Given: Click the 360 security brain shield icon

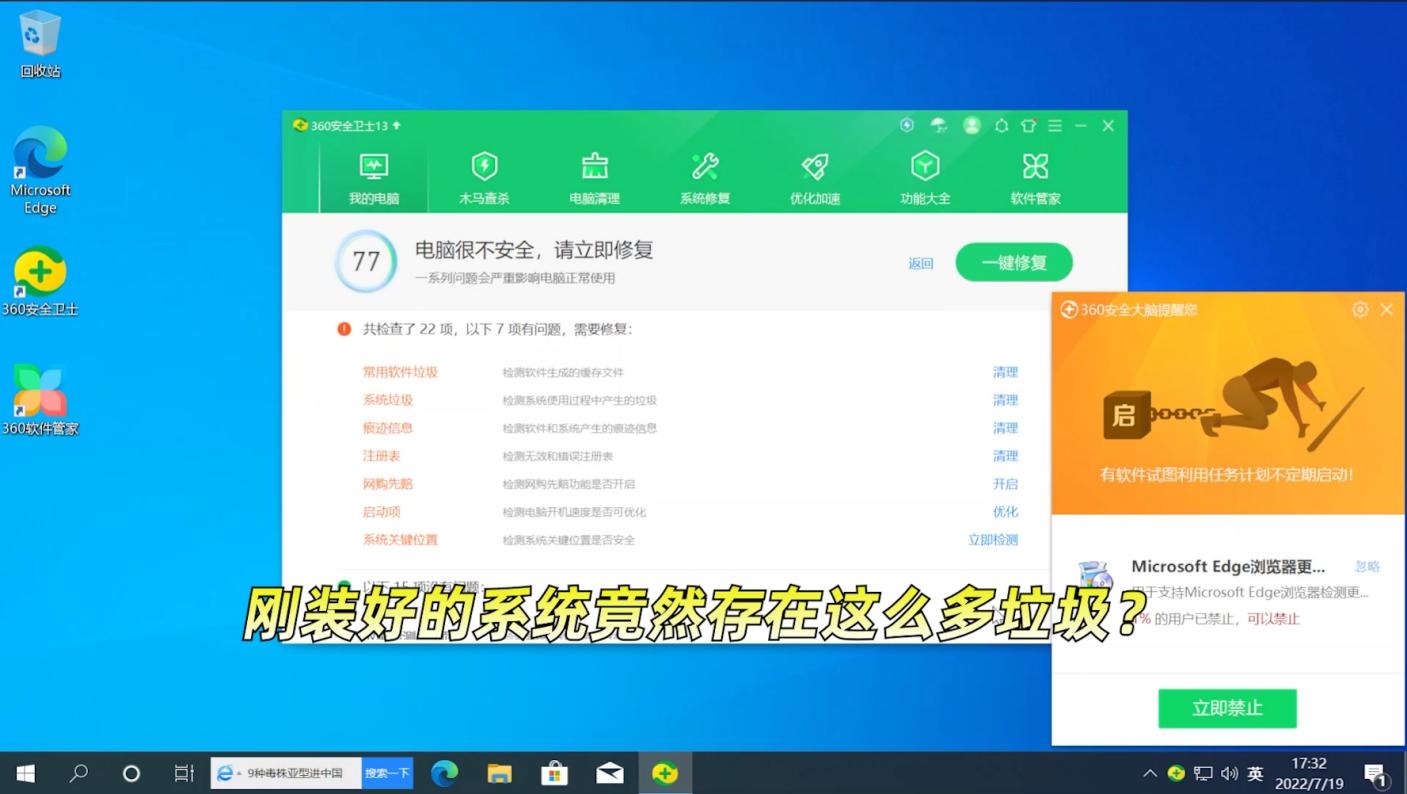Looking at the screenshot, I should (x=907, y=125).
